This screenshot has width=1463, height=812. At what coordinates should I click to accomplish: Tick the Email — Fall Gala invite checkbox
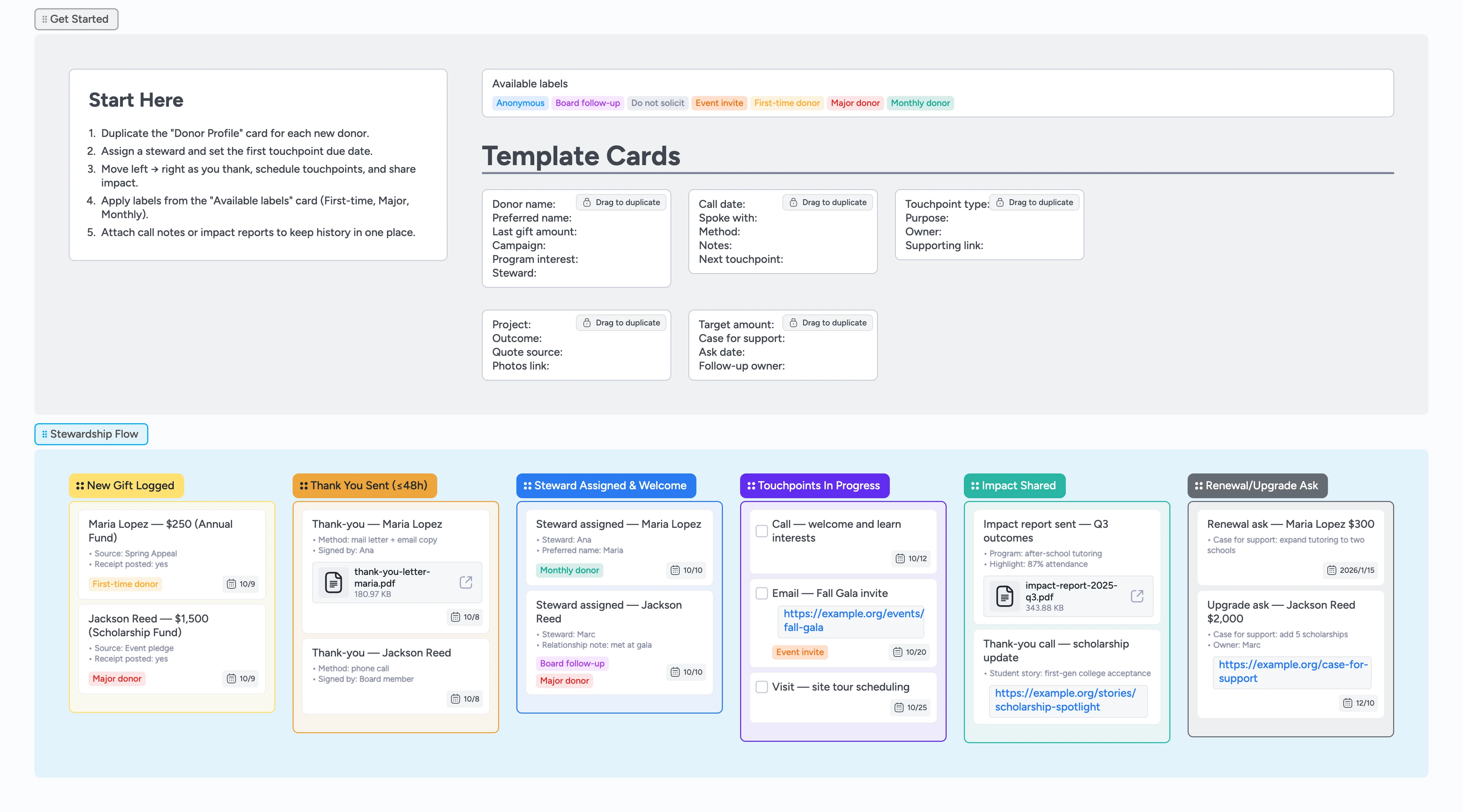click(x=761, y=593)
